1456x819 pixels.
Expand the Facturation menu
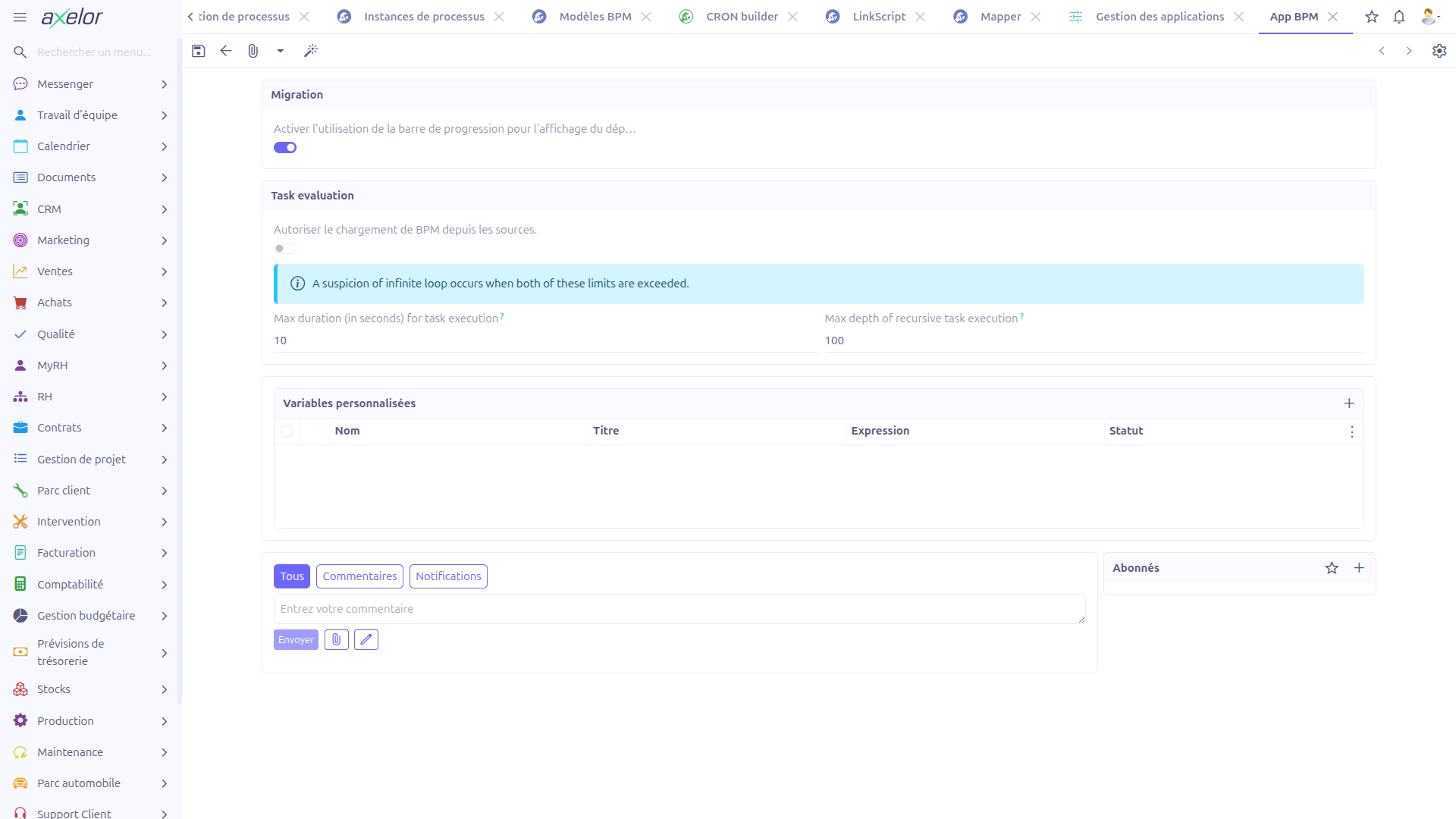point(91,553)
